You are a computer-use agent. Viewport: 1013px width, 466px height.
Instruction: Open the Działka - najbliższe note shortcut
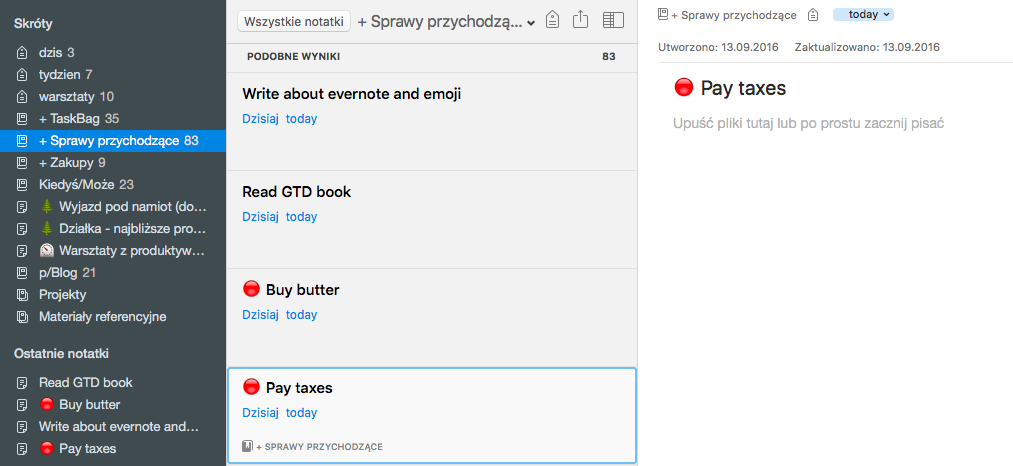(113, 228)
